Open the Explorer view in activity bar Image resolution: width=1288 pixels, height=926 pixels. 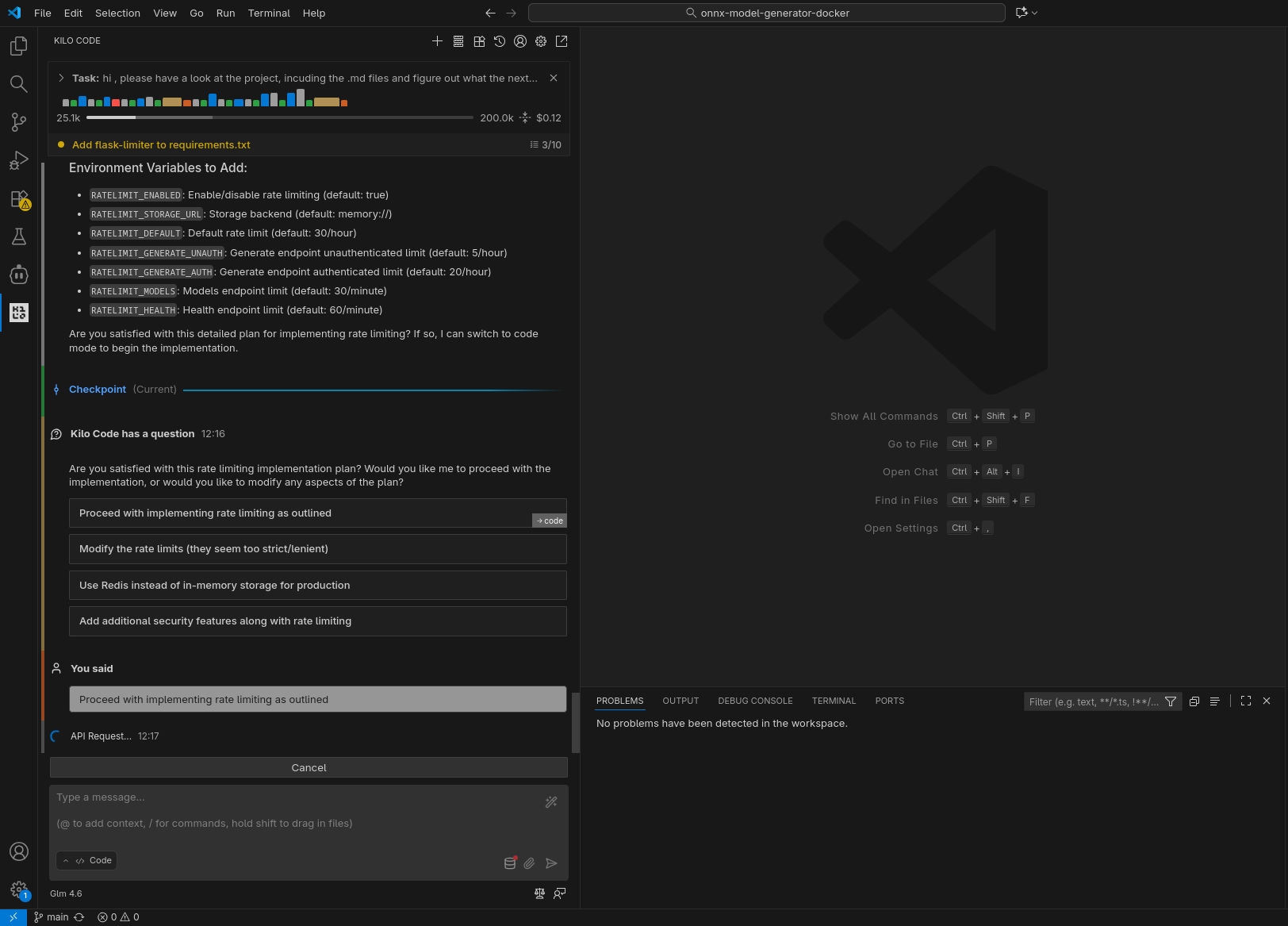(x=18, y=46)
